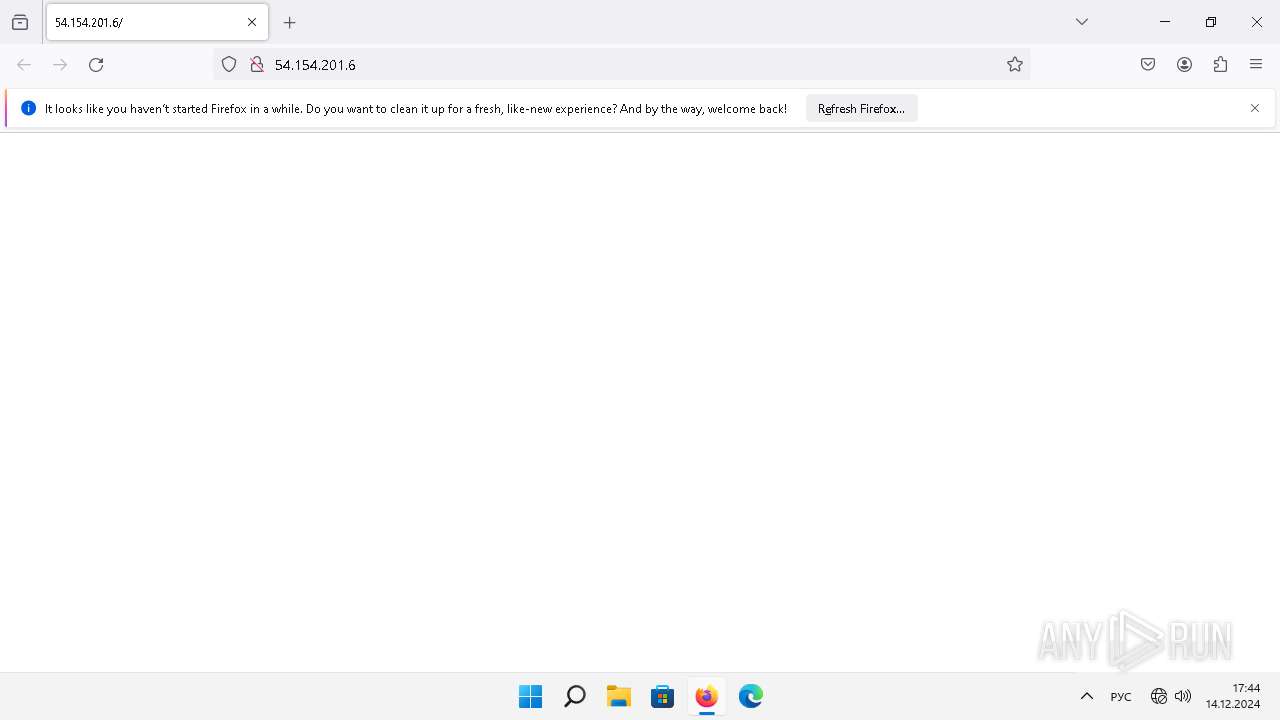1280x720 pixels.
Task: Open the Firefox account menu
Action: [1184, 64]
